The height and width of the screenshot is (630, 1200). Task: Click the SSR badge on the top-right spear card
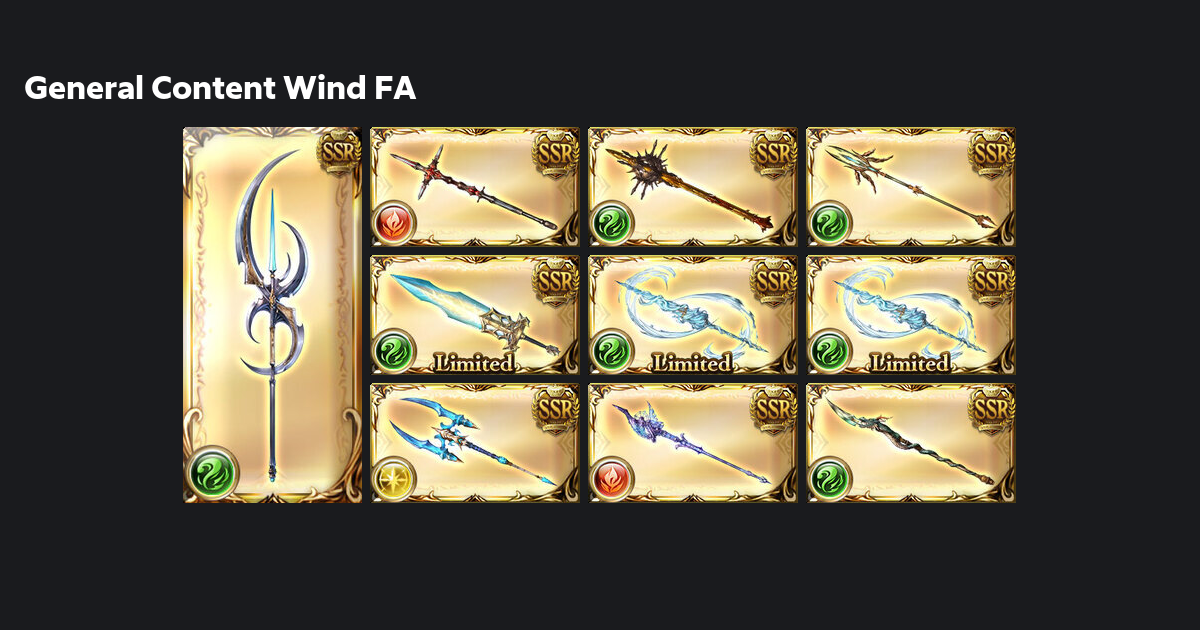point(992,151)
